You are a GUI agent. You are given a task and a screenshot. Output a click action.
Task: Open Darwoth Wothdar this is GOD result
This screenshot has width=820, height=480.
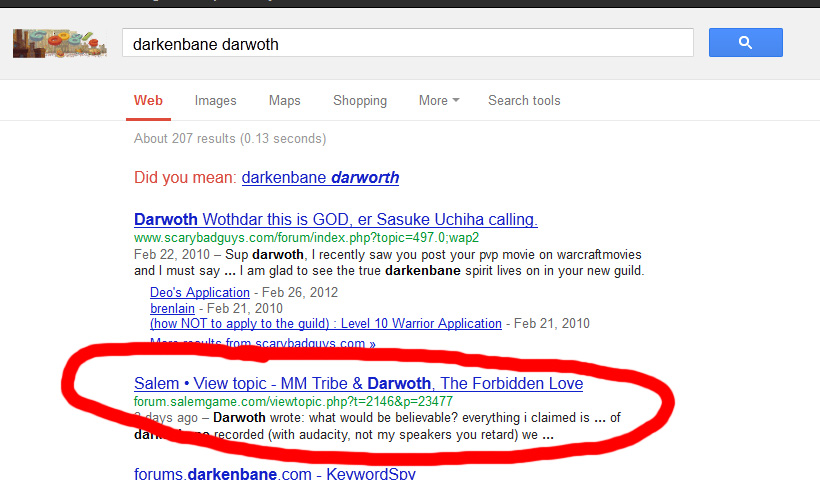coord(336,219)
